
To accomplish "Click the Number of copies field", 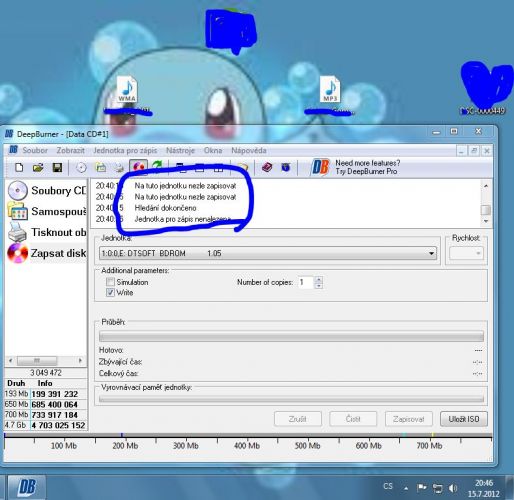I will pos(306,282).
